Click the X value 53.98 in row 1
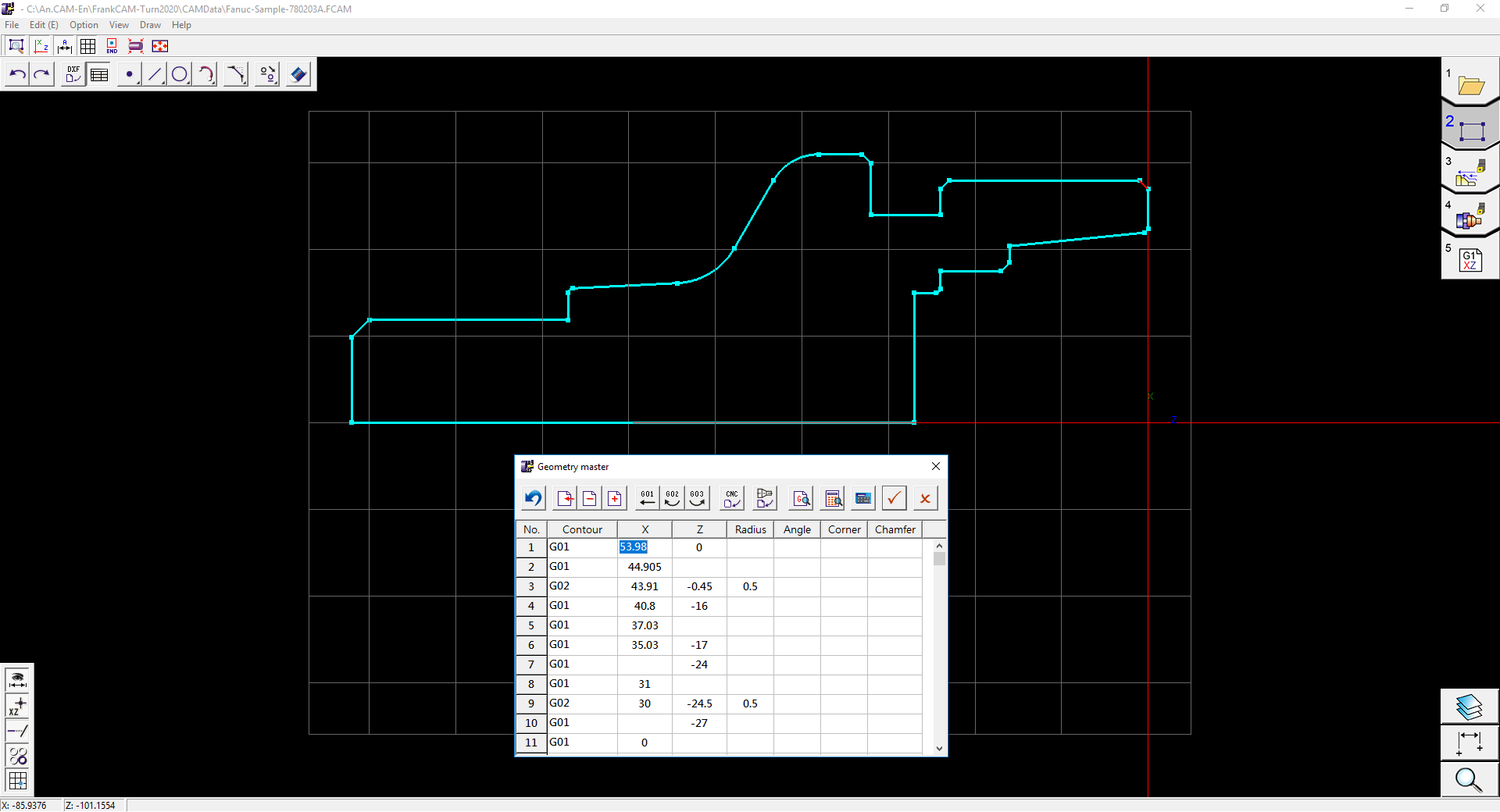 click(645, 547)
